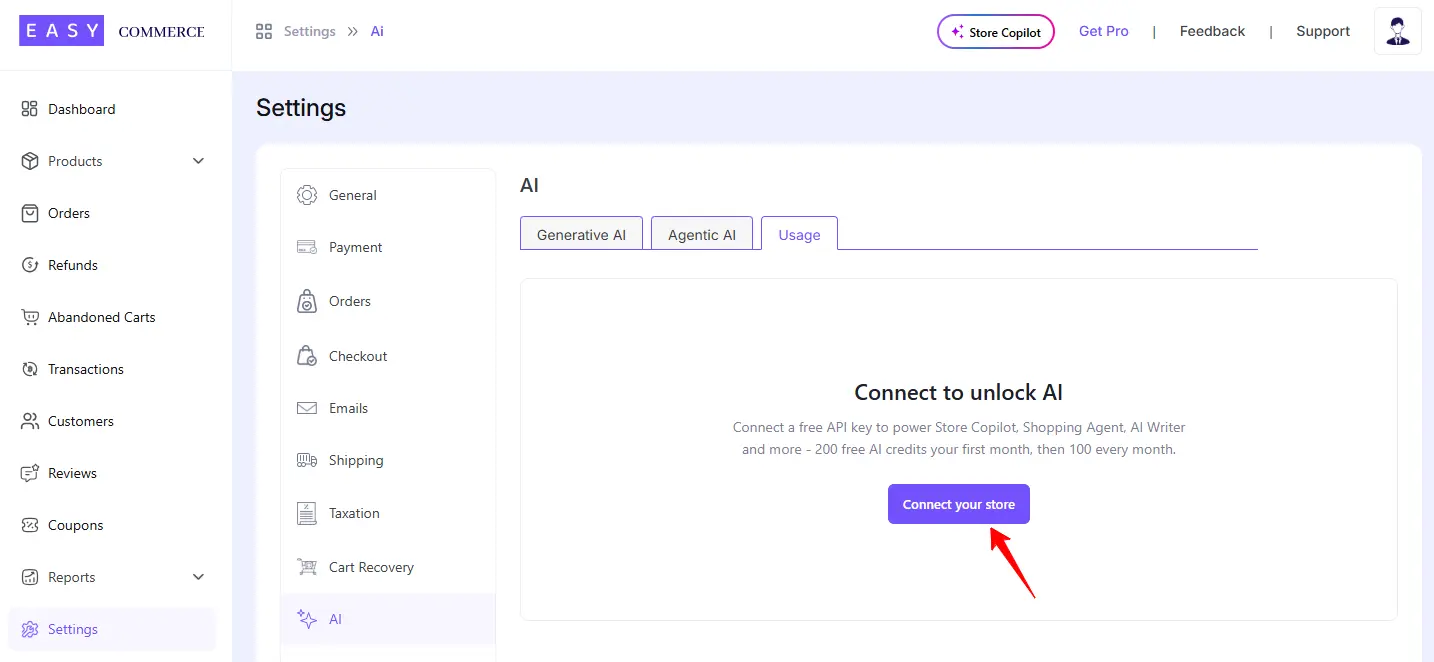Click the Cart Recovery cart icon
Viewport: 1434px width, 662px height.
pyautogui.click(x=307, y=567)
